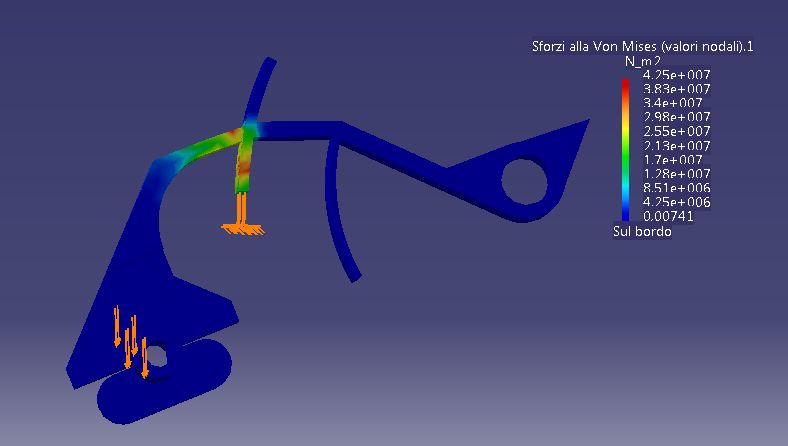Click the minimum legend value 0.00741
The image size is (788, 446).
[668, 217]
